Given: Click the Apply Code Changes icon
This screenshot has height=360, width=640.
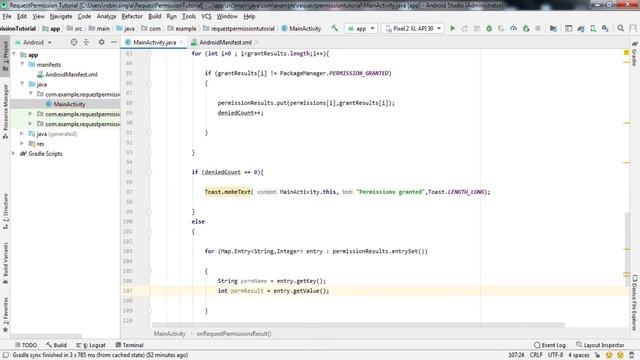Looking at the screenshot, I should pos(477,28).
